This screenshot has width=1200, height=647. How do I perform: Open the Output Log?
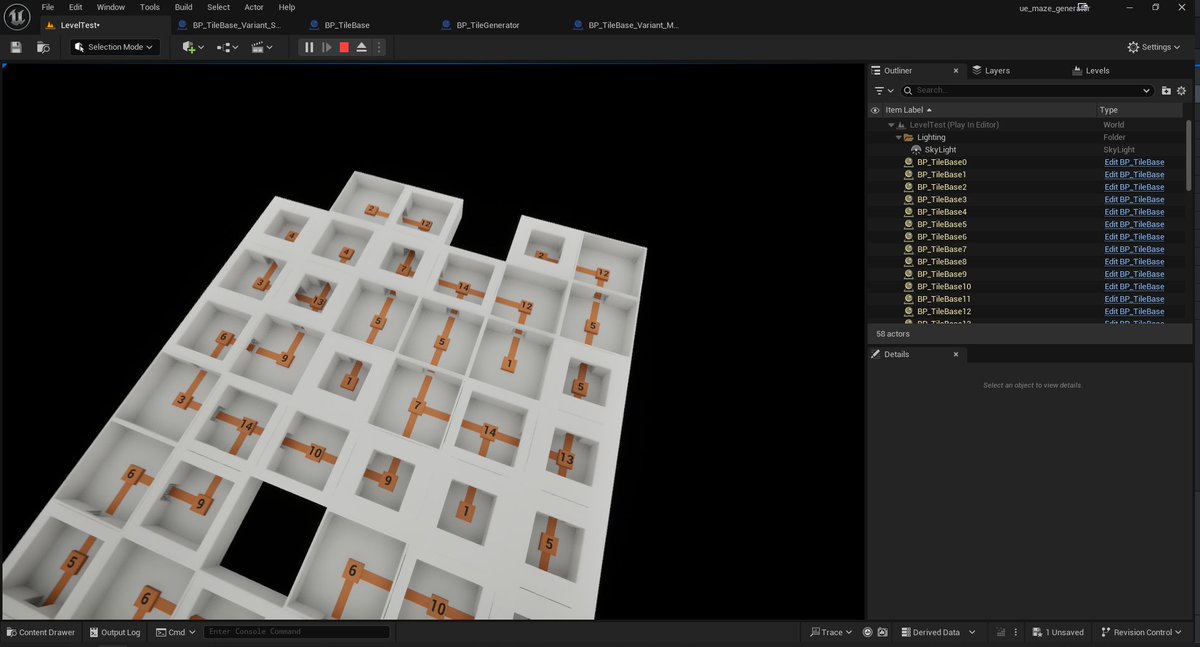tap(114, 632)
